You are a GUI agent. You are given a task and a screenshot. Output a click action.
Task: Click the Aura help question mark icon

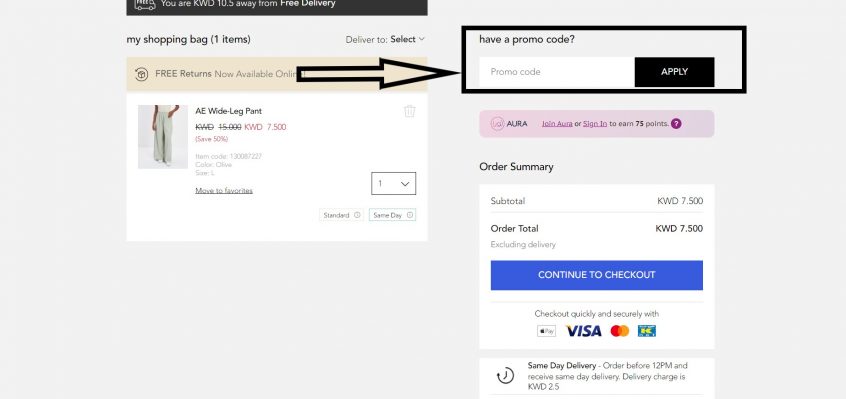tap(676, 123)
